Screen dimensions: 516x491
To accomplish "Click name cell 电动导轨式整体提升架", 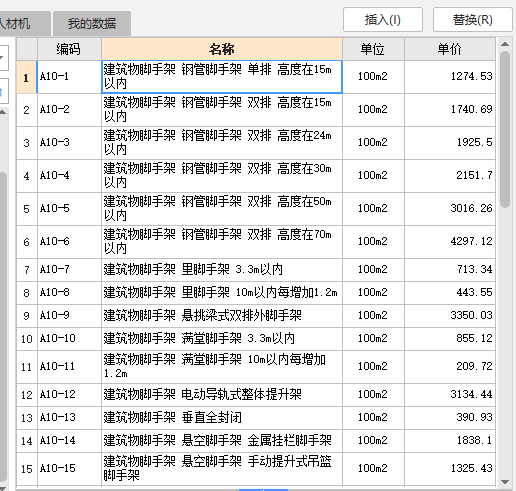I will pyautogui.click(x=222, y=395).
